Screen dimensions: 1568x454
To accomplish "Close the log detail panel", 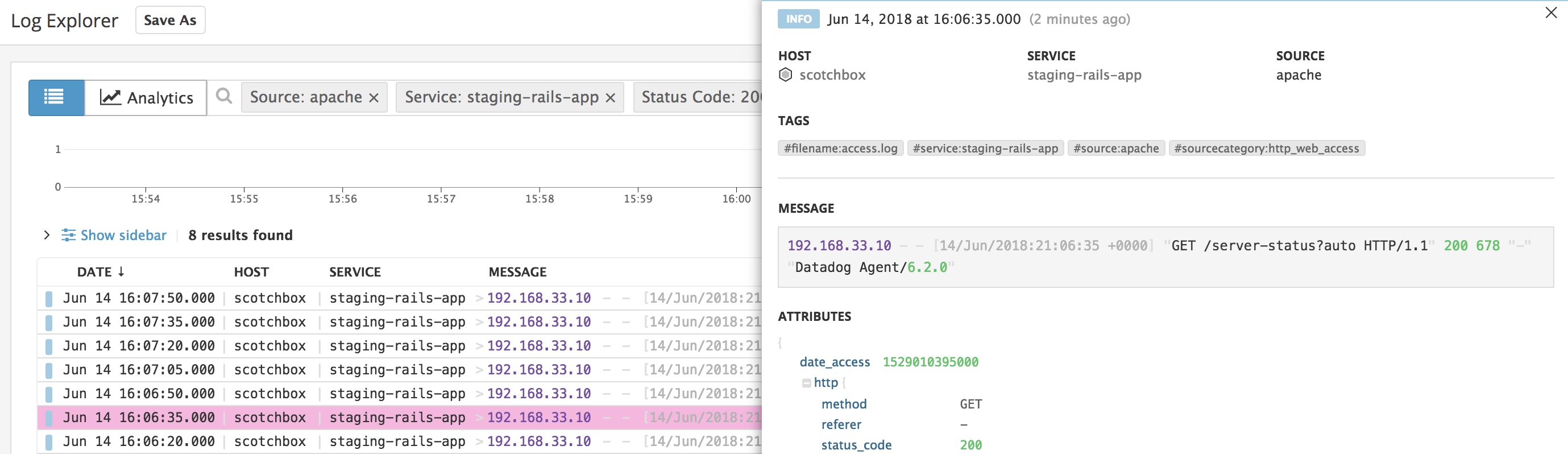I will pos(1551,13).
